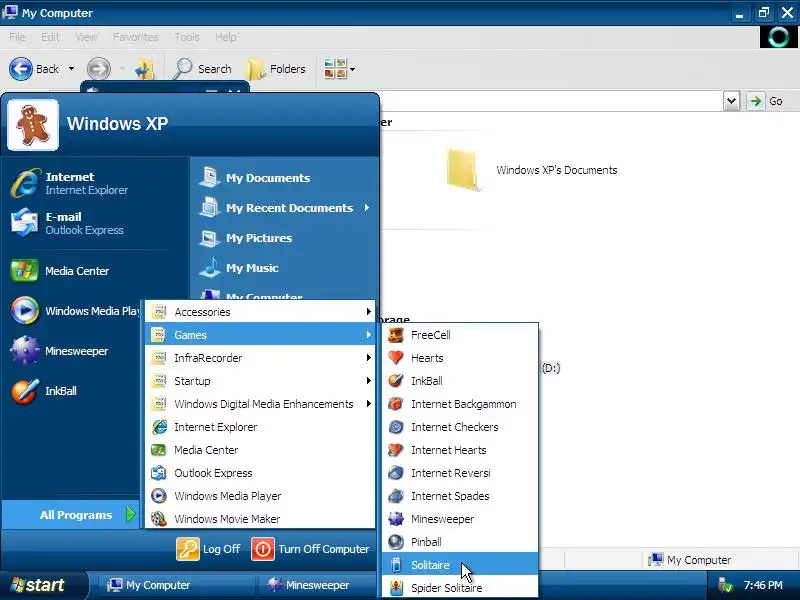
Task: Launch Spider Solitaire
Action: coord(460,588)
